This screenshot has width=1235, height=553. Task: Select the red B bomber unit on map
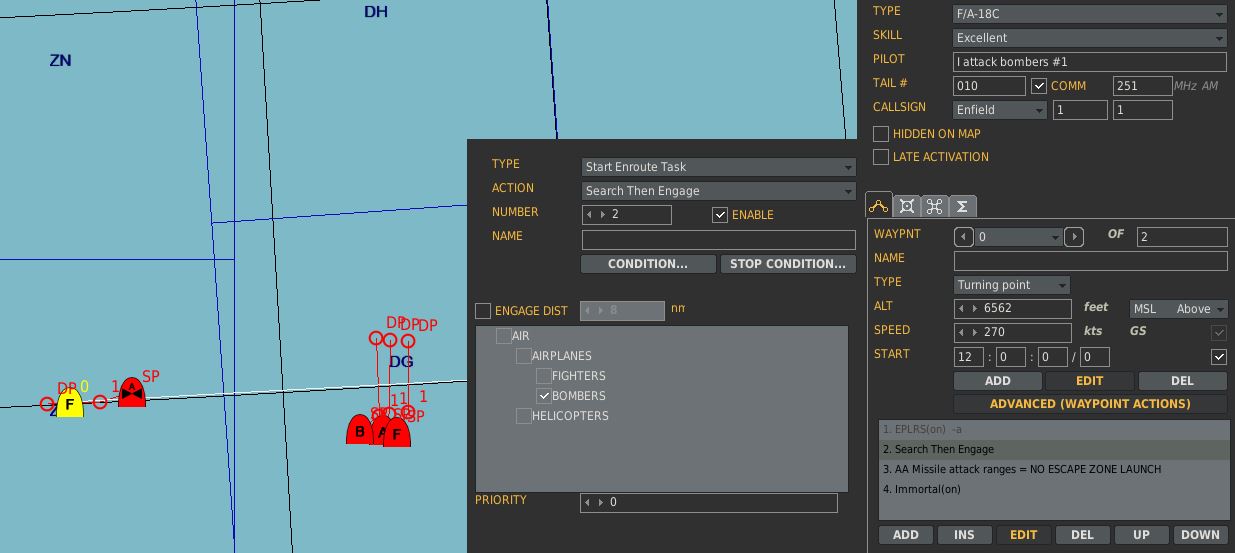coord(360,430)
